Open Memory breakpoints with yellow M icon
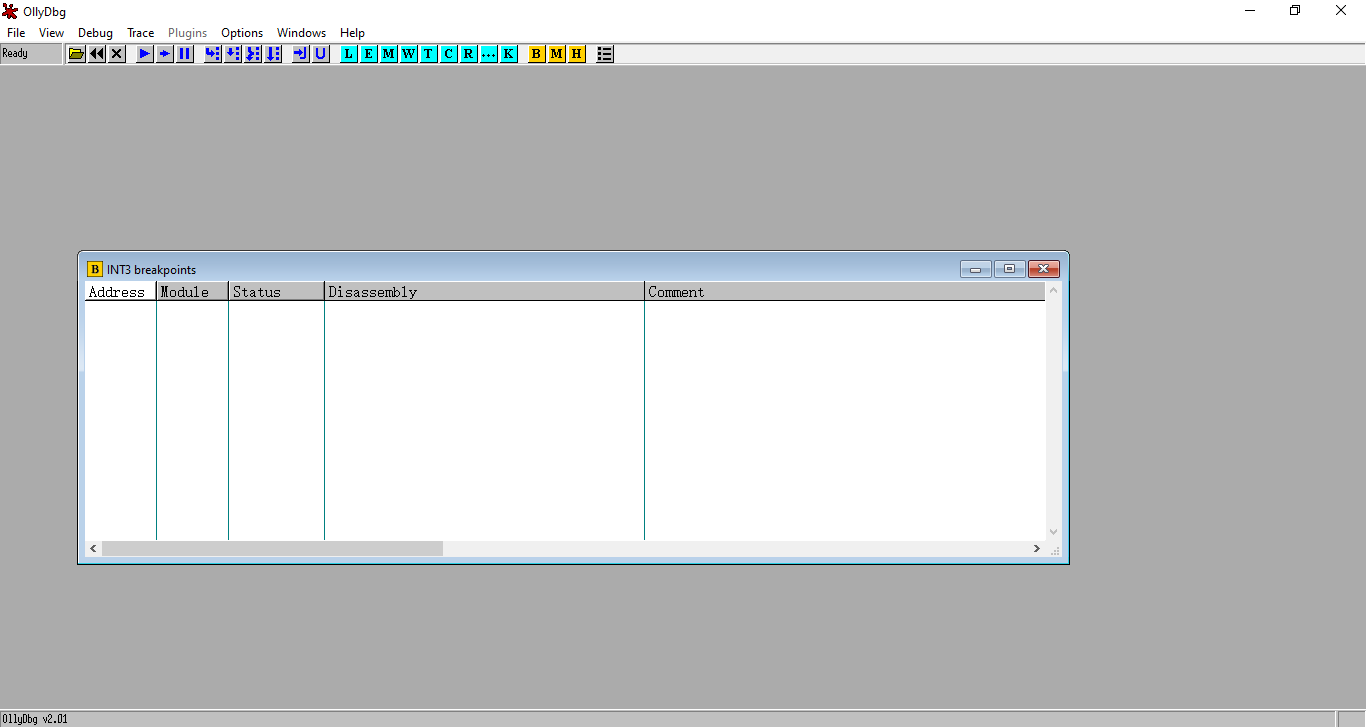Screen dimensions: 1366x727 [x=557, y=54]
